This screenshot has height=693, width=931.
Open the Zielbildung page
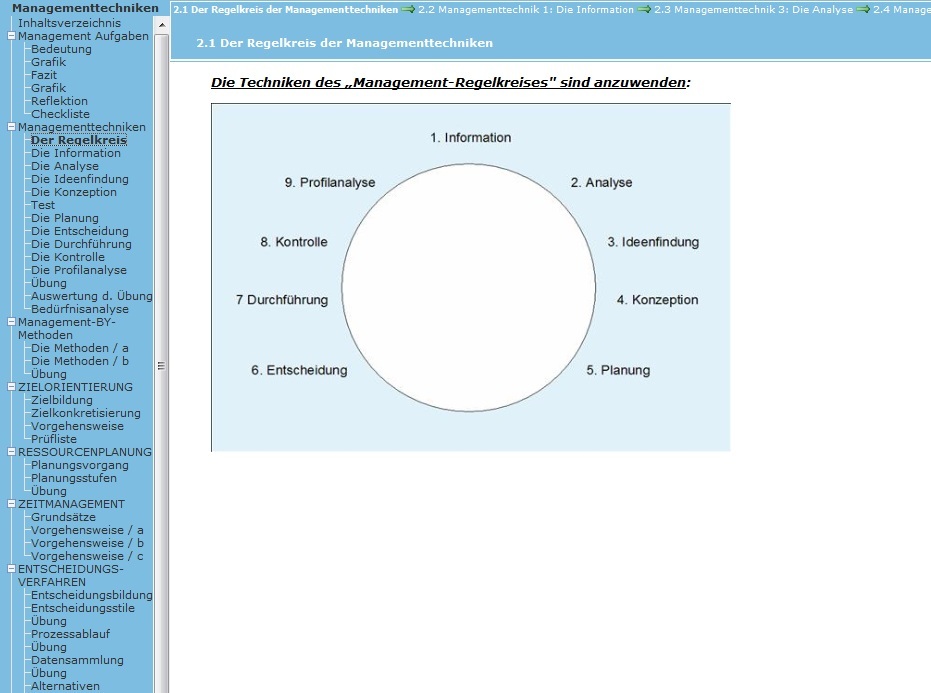(62, 400)
